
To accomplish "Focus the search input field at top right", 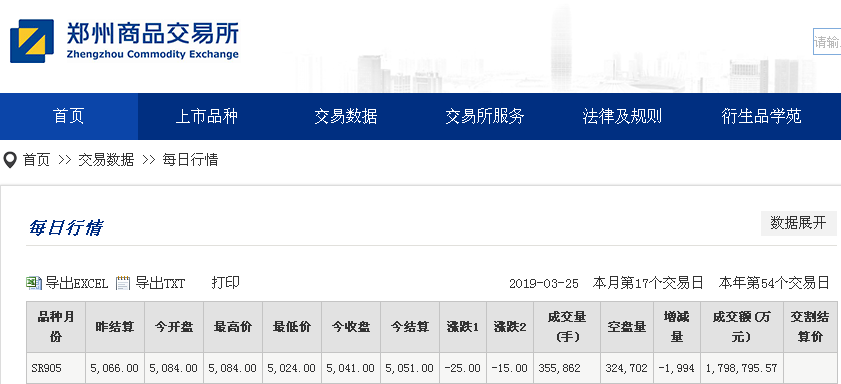I will (827, 42).
